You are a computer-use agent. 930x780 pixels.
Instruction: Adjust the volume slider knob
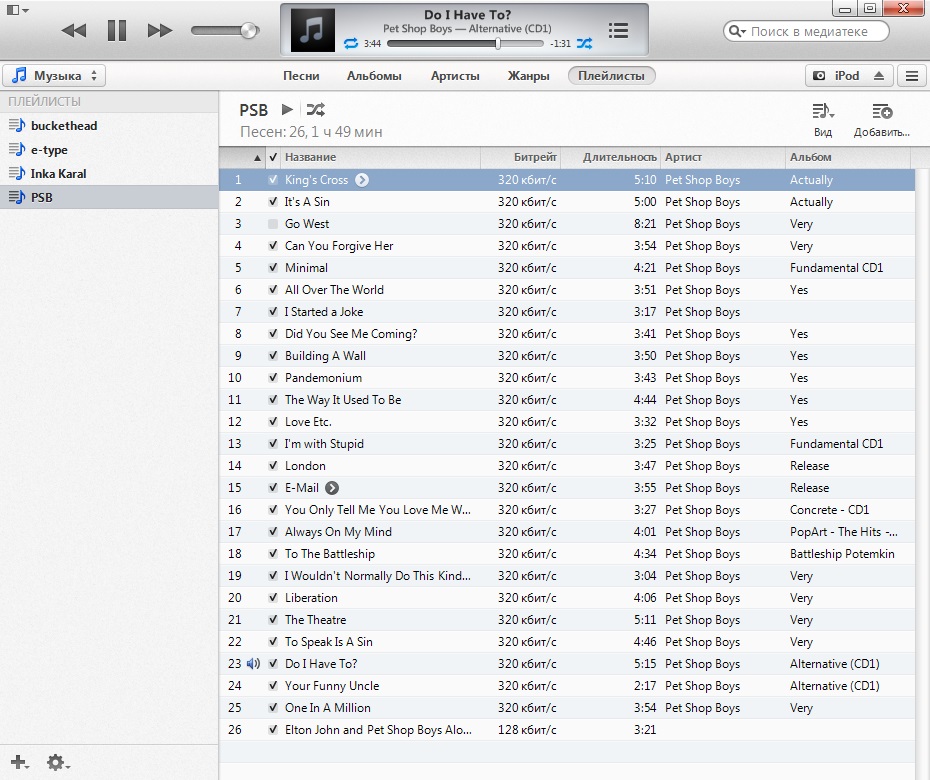coord(250,30)
